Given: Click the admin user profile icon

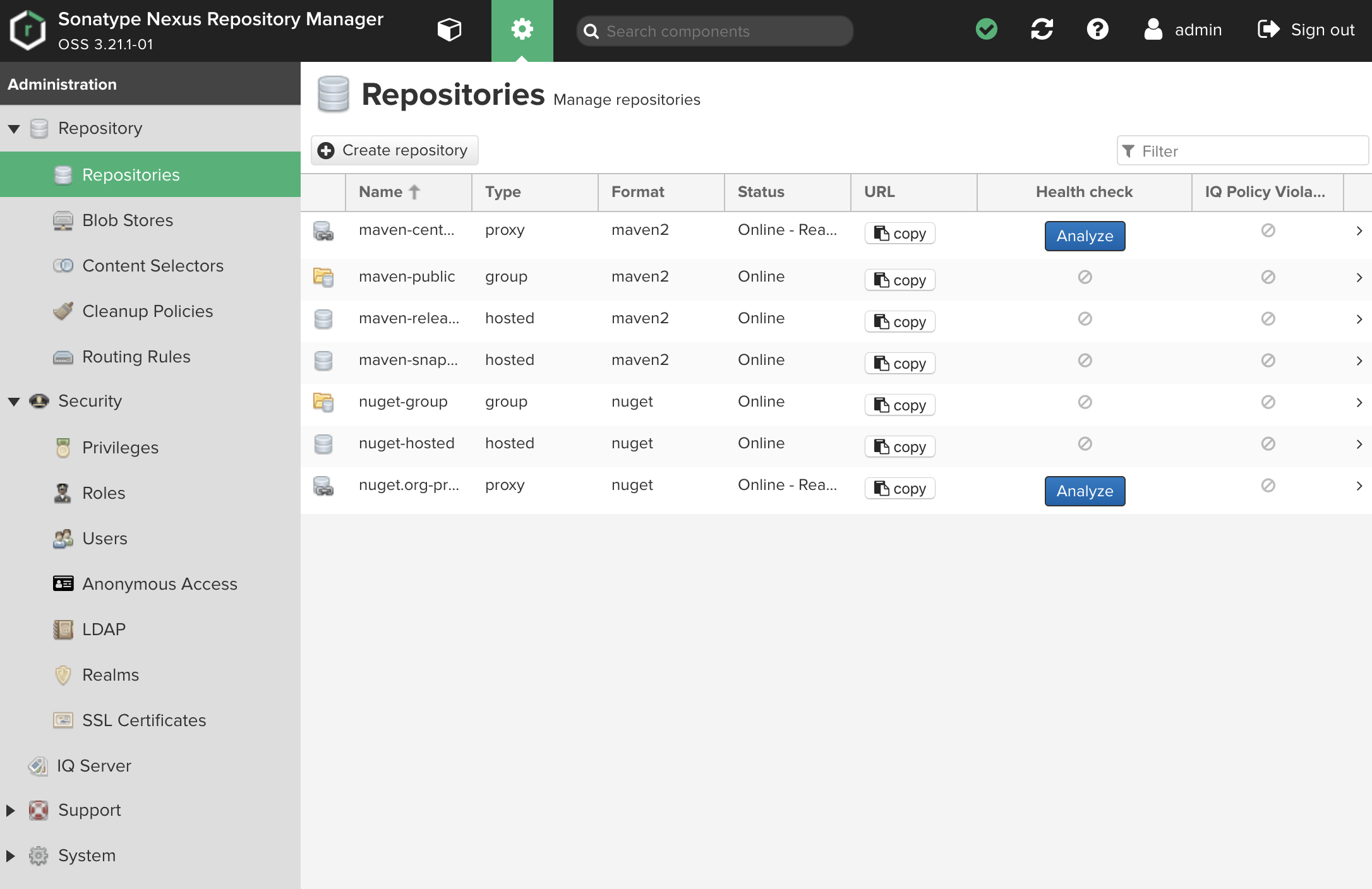Looking at the screenshot, I should [1153, 30].
